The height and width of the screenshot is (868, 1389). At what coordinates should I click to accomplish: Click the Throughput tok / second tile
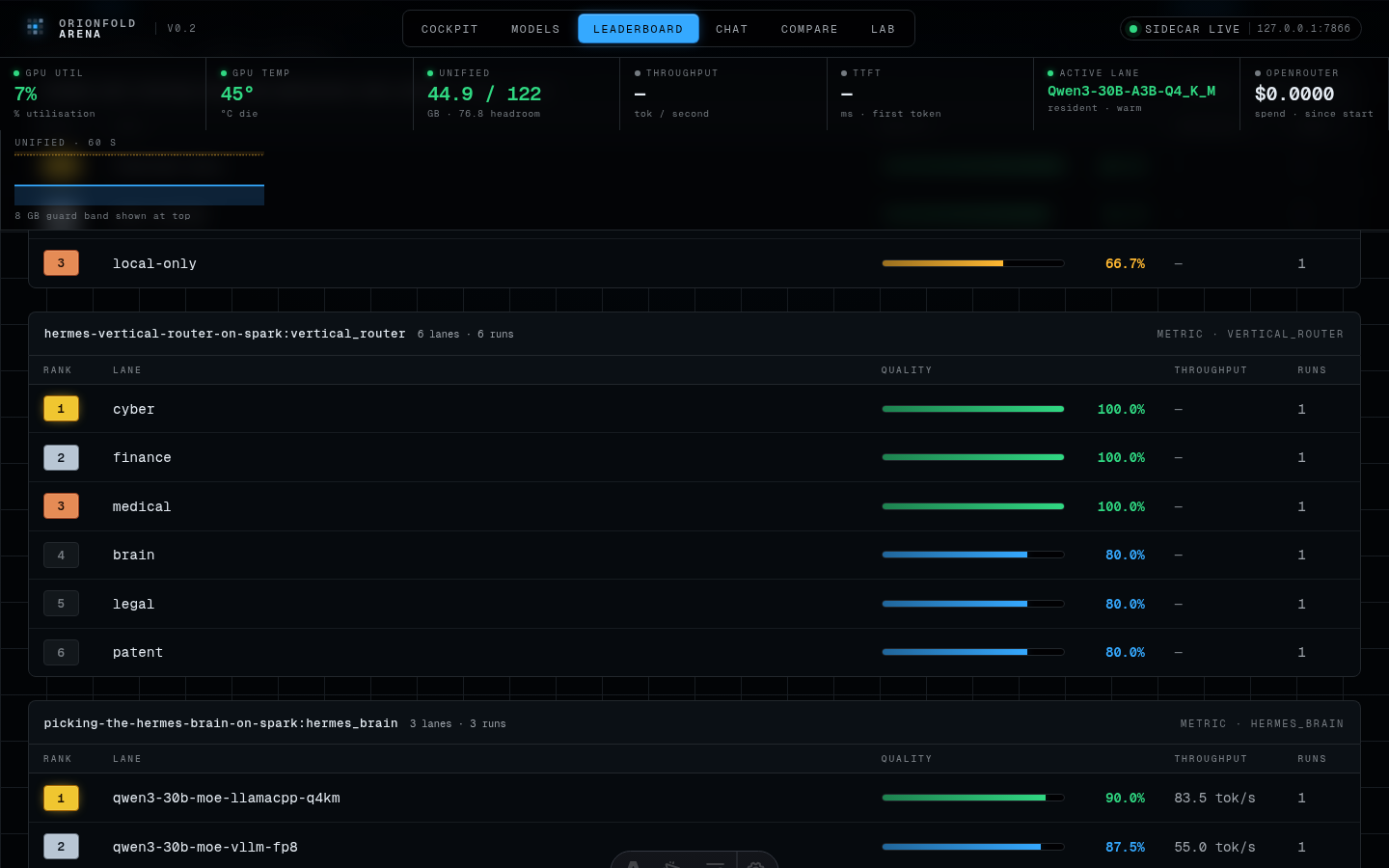[x=722, y=94]
